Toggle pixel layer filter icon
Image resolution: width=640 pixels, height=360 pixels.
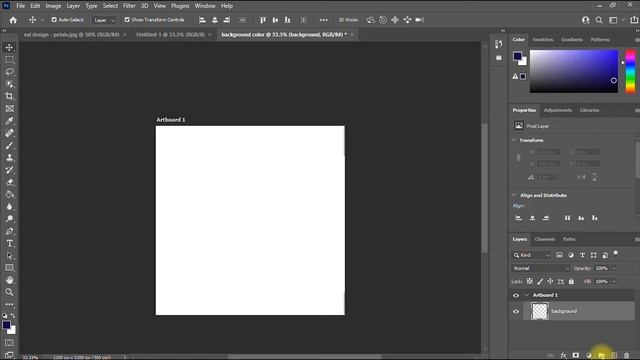[559, 255]
